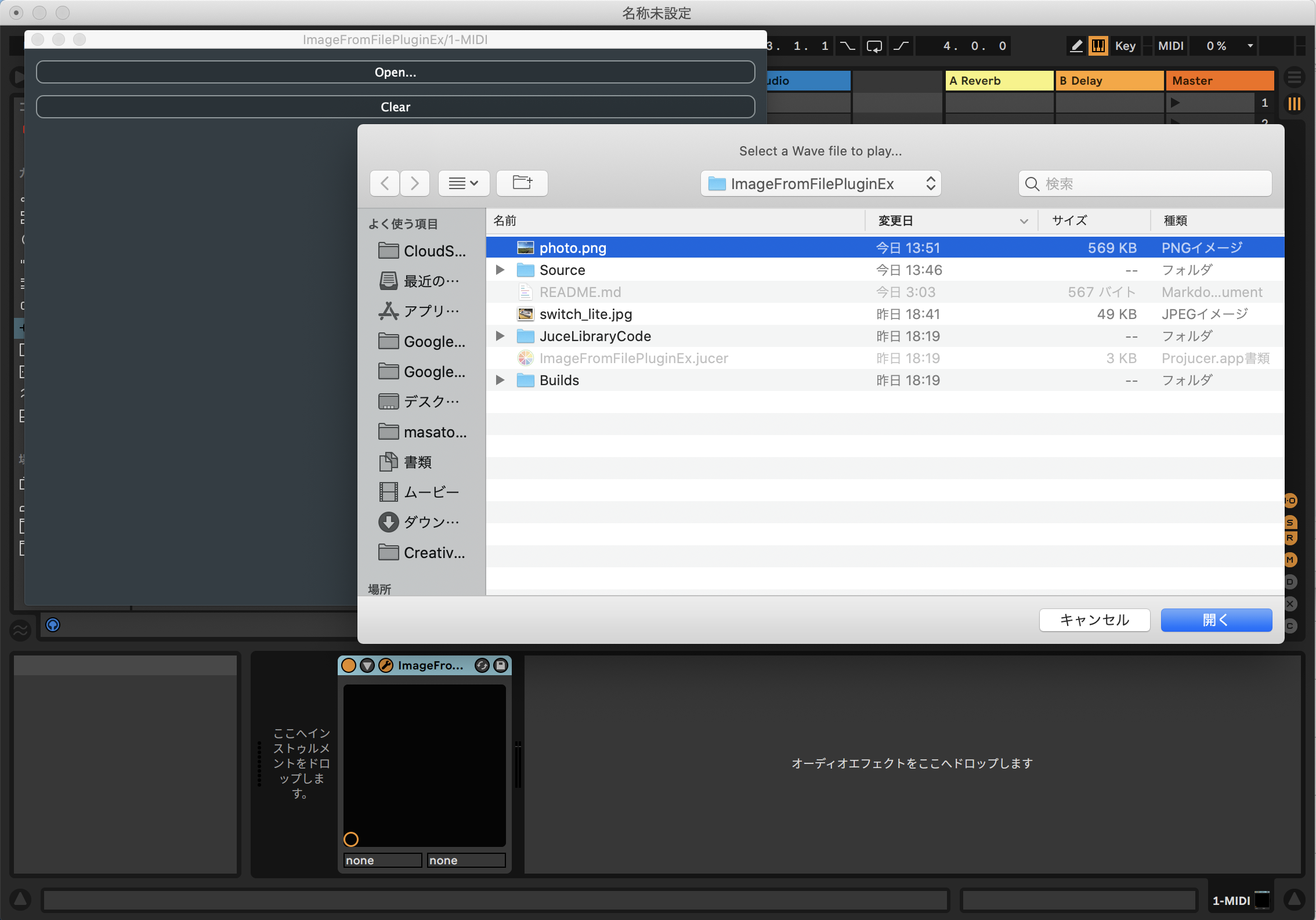Image resolution: width=1316 pixels, height=920 pixels.
Task: Solo the track with the S button
Action: 1290,521
